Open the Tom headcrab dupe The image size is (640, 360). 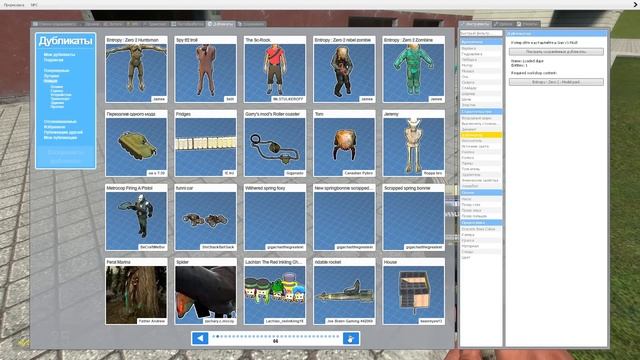click(344, 143)
